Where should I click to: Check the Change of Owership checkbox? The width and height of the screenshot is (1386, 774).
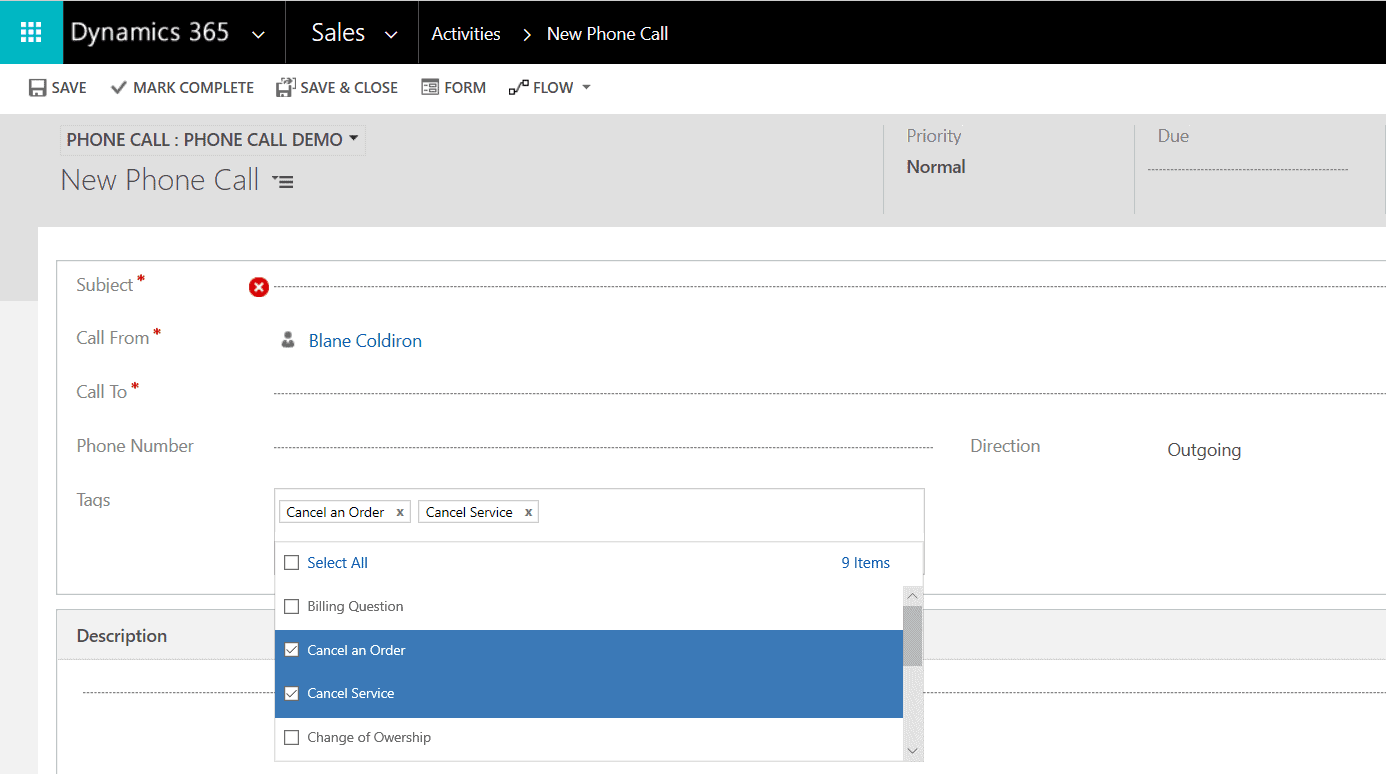click(292, 737)
